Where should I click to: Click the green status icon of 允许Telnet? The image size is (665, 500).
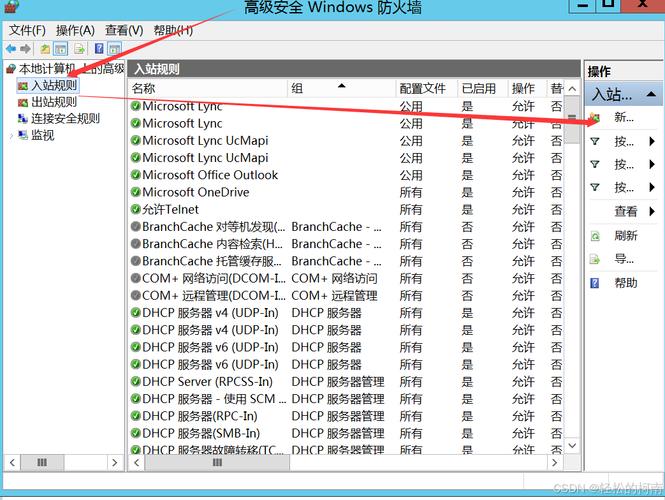tap(136, 209)
